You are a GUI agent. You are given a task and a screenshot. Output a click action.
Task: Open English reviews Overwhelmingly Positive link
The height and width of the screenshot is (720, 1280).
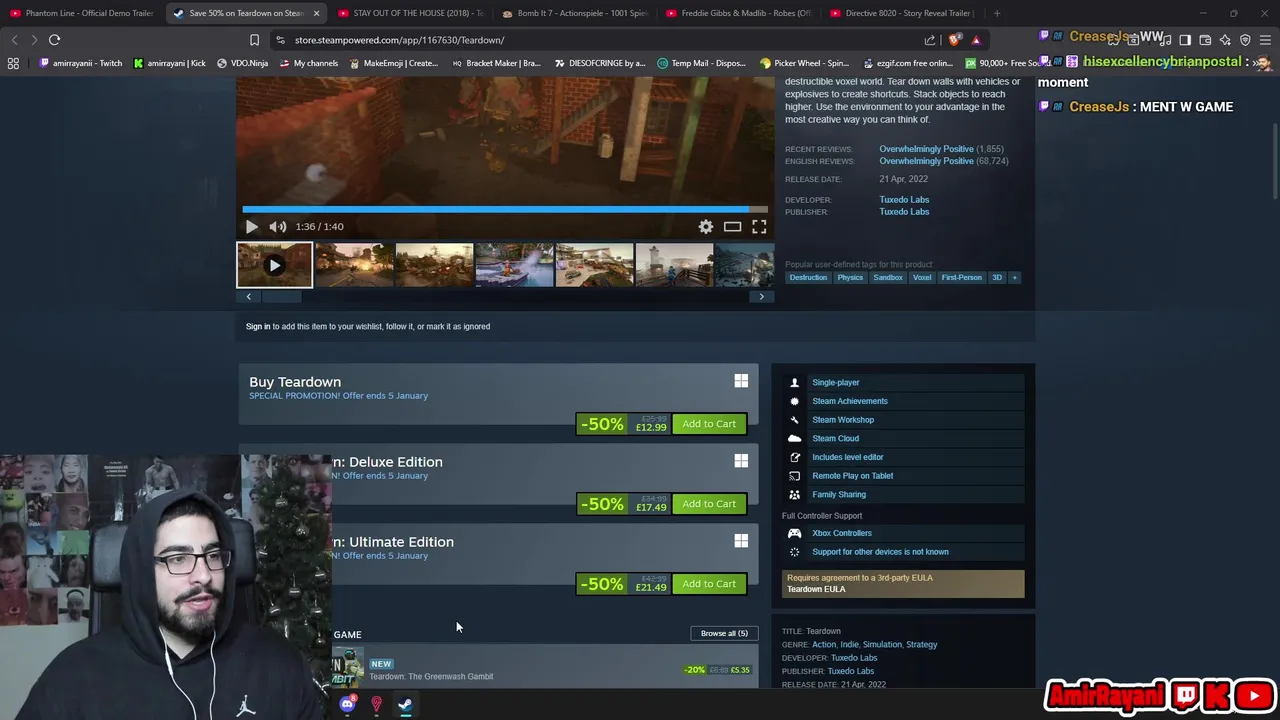tap(926, 161)
